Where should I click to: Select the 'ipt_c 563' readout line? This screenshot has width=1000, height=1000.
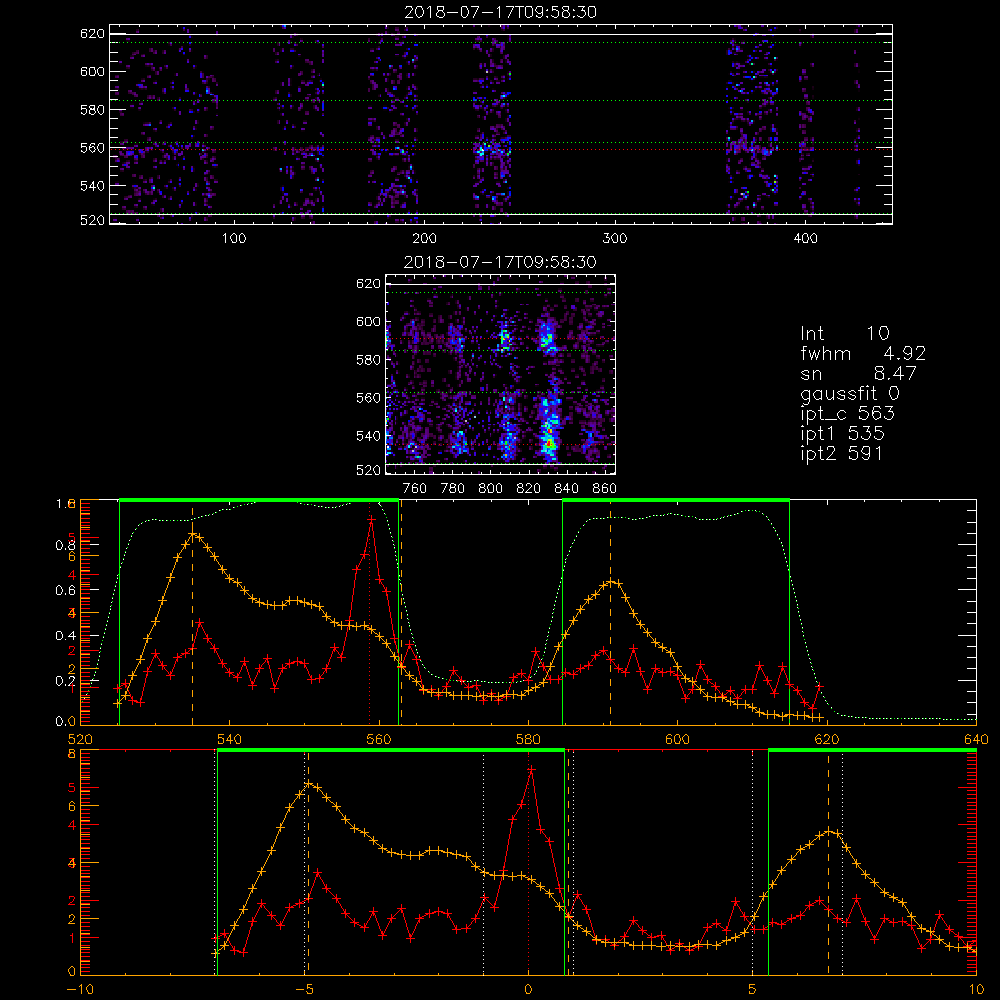(x=848, y=413)
